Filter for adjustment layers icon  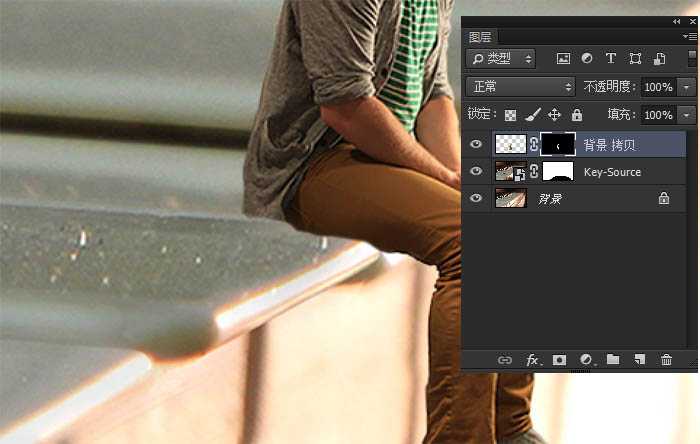587,58
